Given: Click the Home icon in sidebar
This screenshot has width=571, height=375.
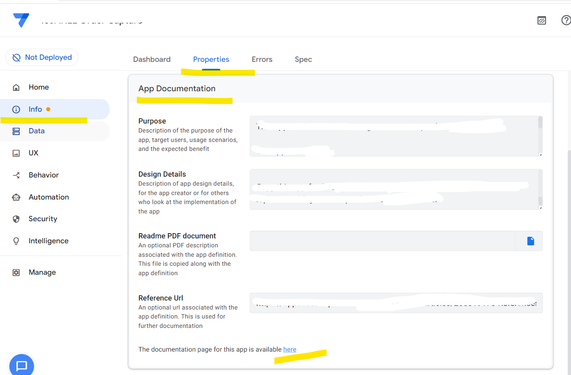Looking at the screenshot, I should (x=16, y=87).
